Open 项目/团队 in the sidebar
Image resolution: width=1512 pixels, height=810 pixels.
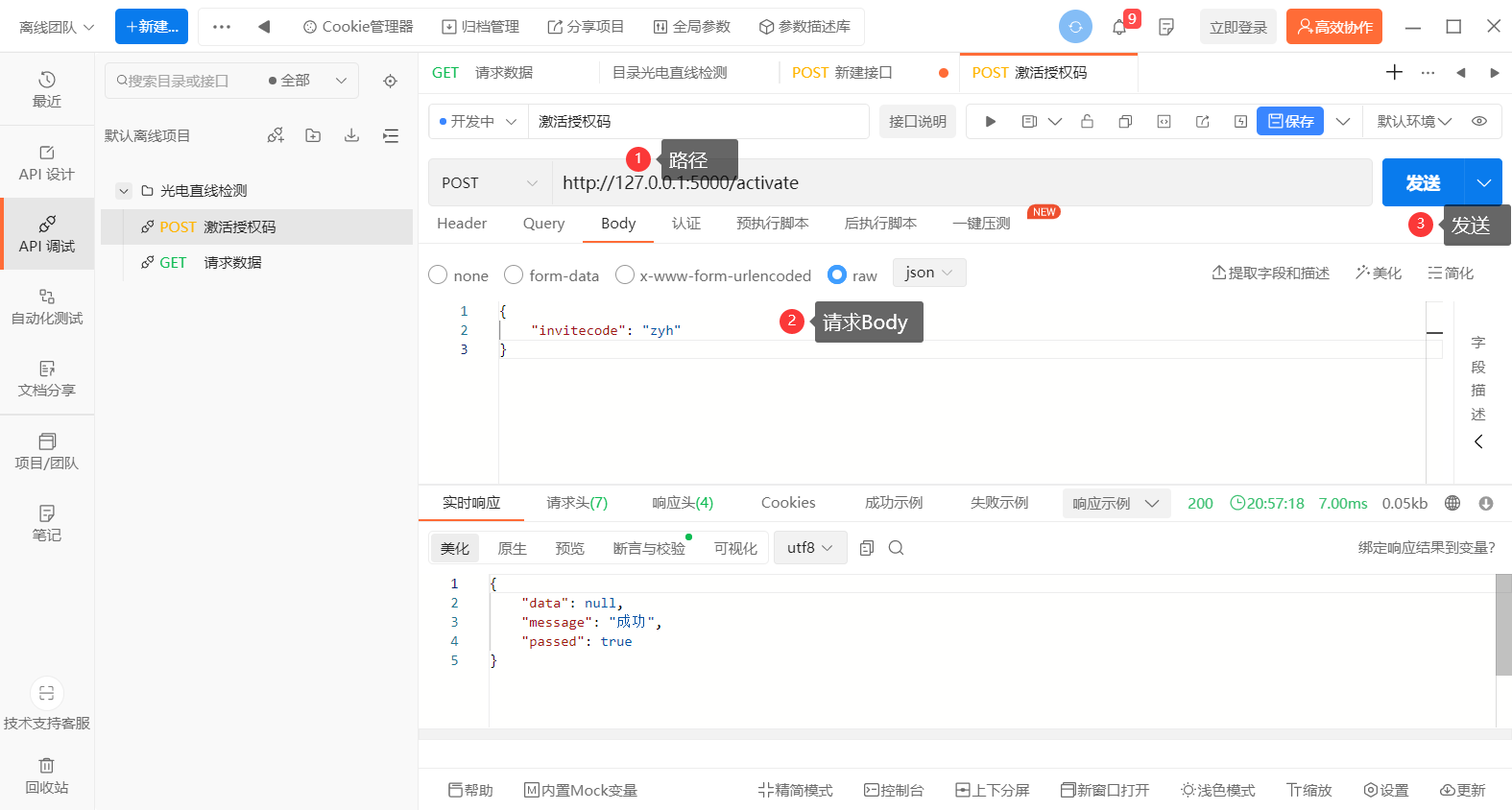[x=47, y=451]
